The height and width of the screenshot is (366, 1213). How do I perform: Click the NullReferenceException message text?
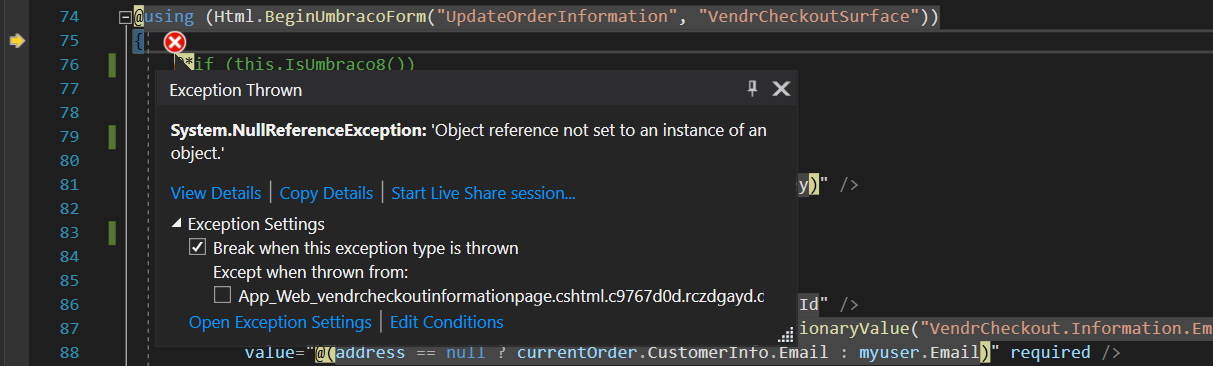point(468,142)
